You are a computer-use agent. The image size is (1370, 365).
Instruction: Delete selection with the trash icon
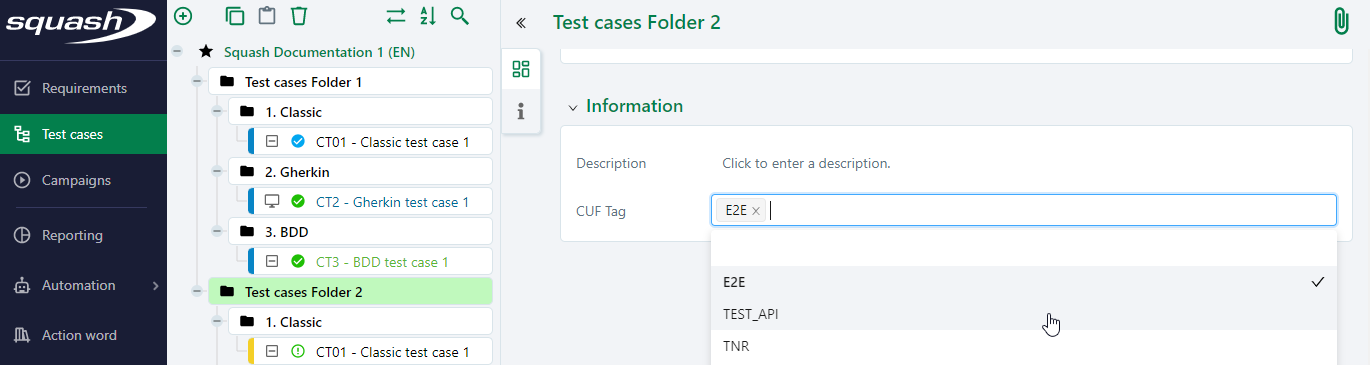(298, 16)
